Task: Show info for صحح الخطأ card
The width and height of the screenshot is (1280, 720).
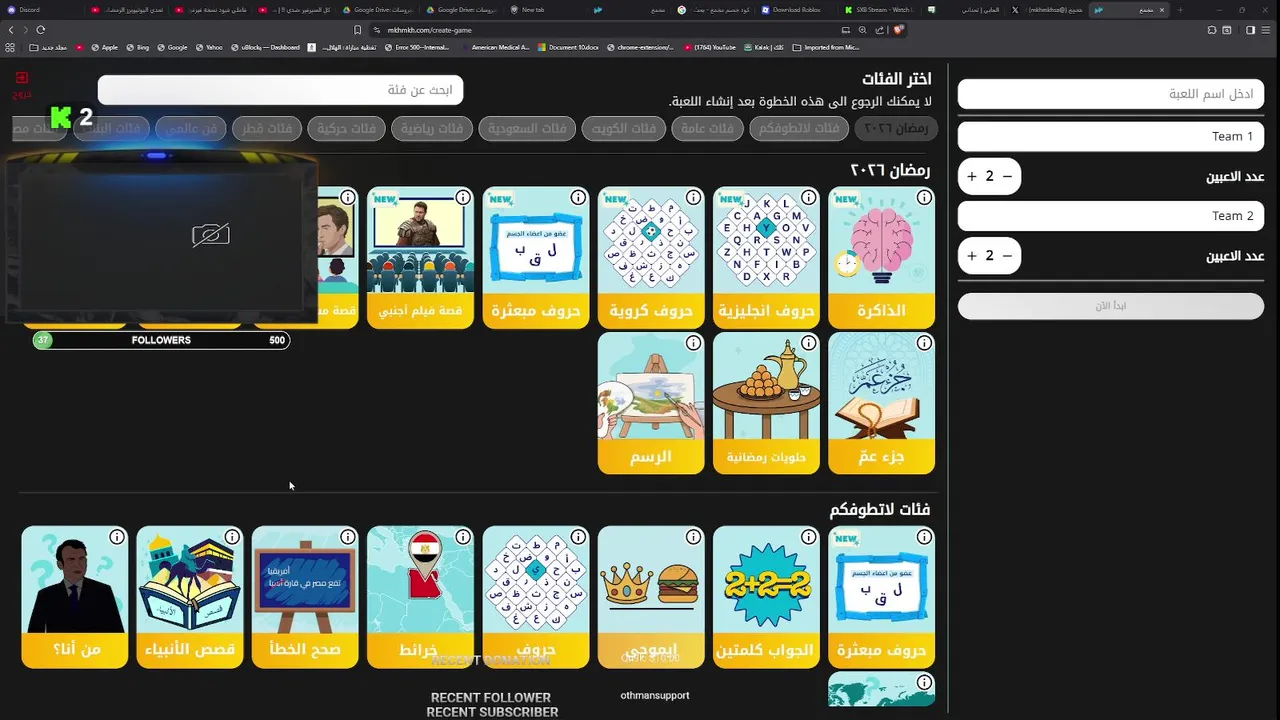Action: pos(347,537)
